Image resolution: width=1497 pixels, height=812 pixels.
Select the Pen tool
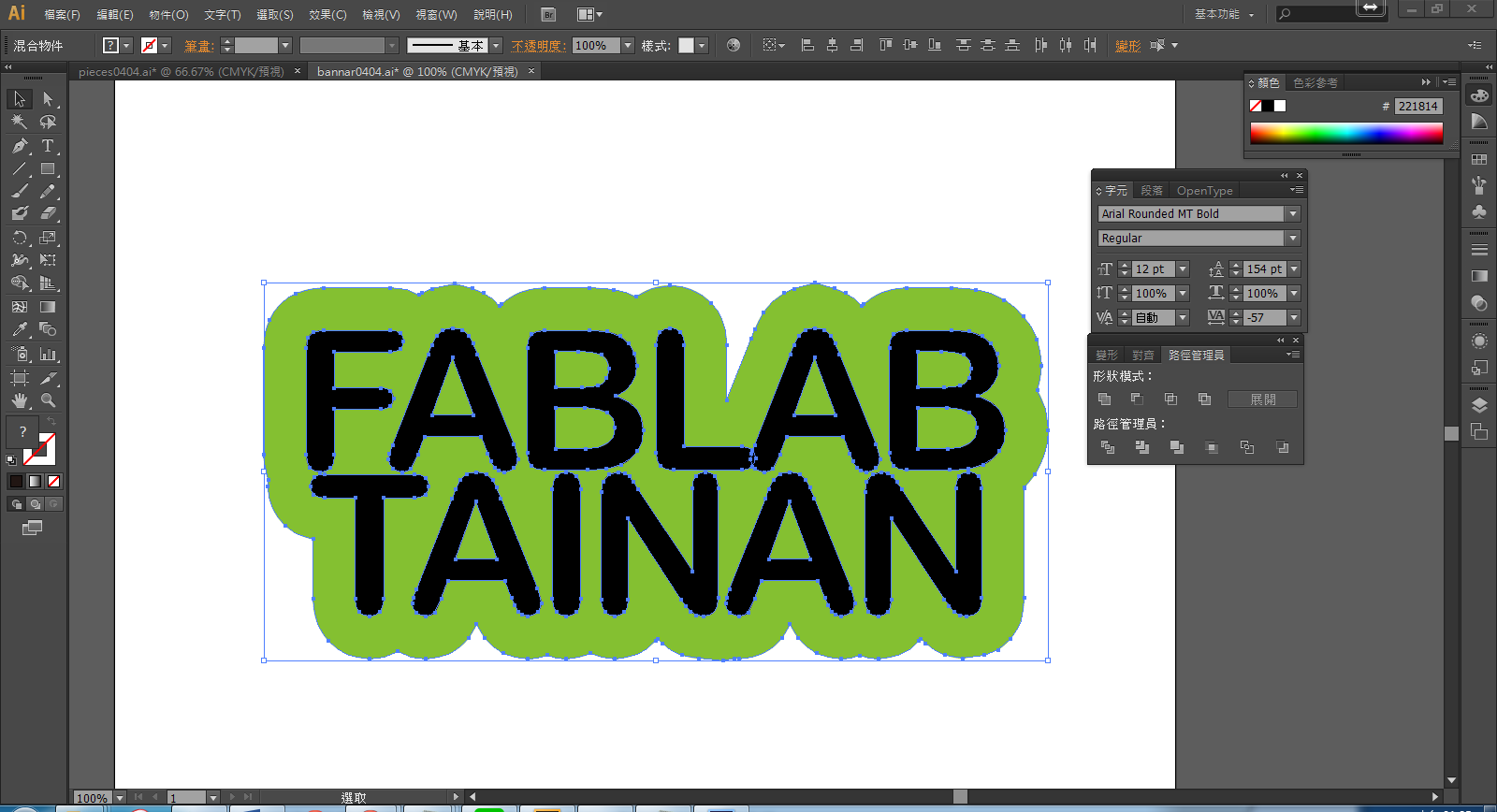(x=20, y=146)
